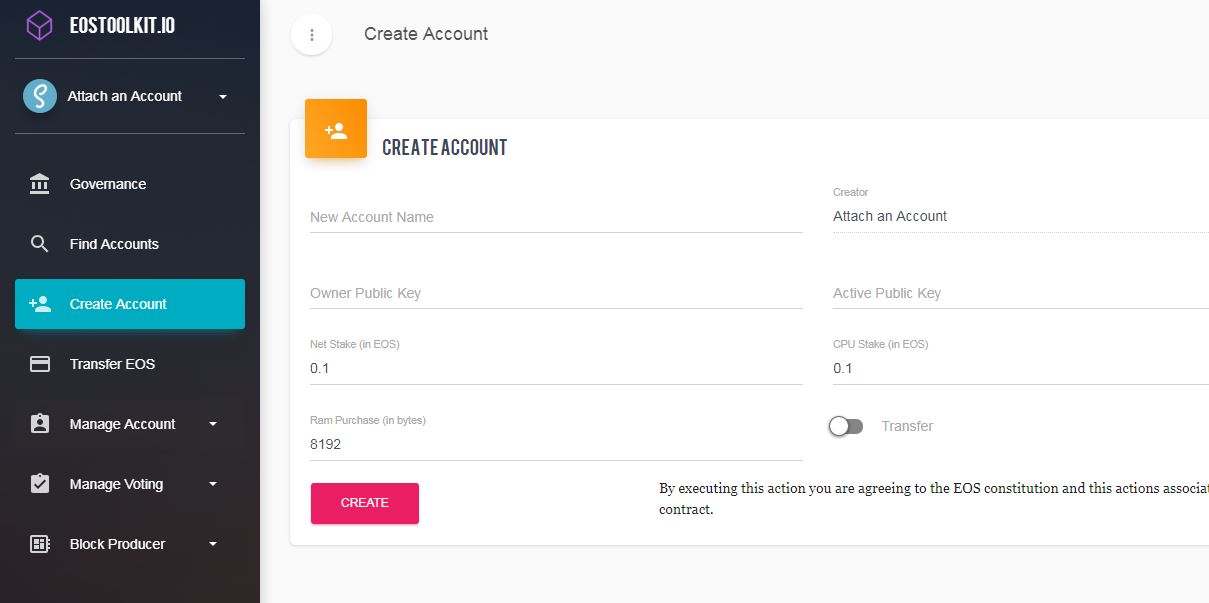The width and height of the screenshot is (1209, 603).
Task: Click the Scatter account avatar icon
Action: tap(40, 96)
